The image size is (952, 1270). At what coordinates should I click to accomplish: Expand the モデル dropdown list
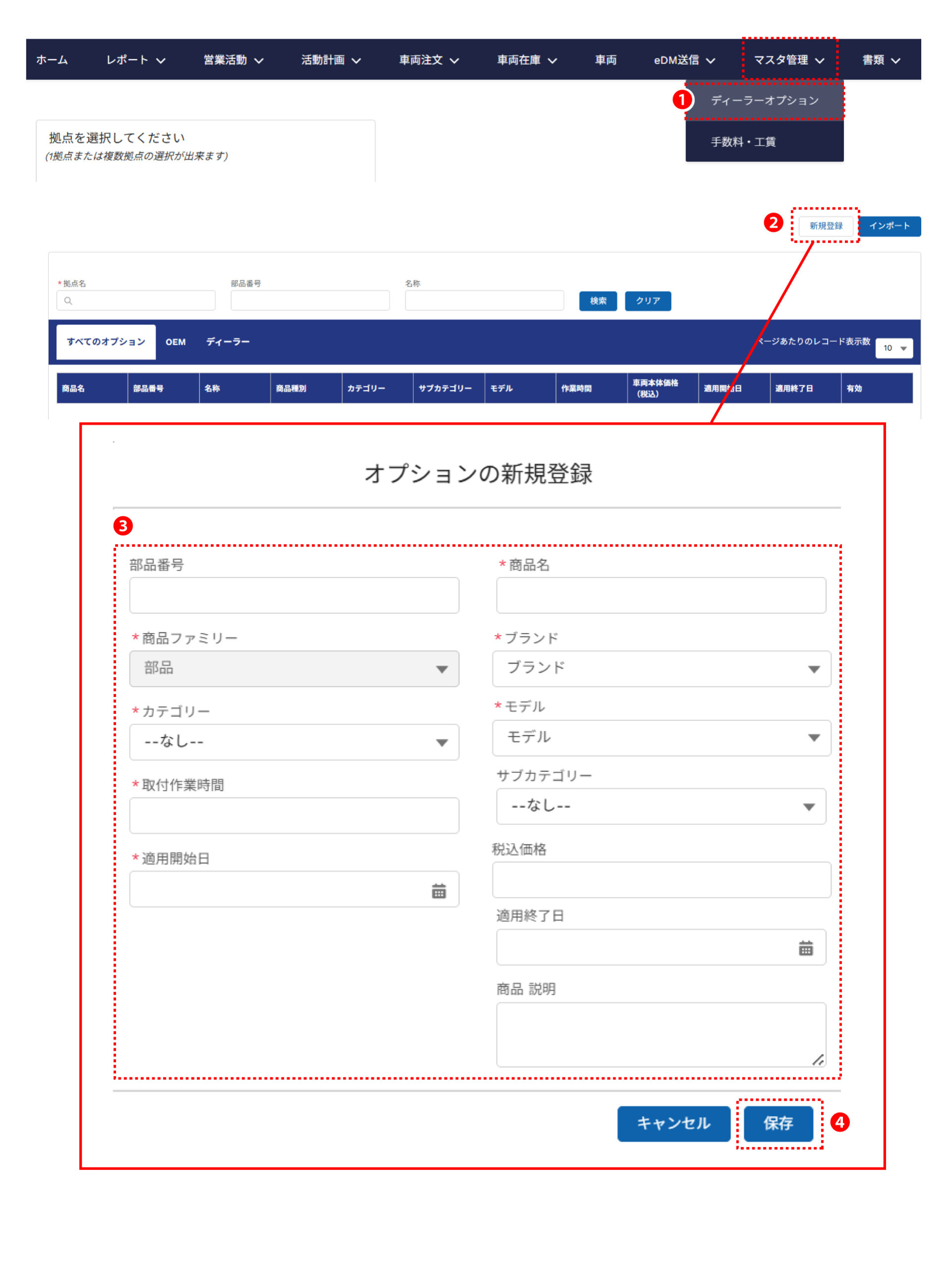pyautogui.click(x=660, y=738)
